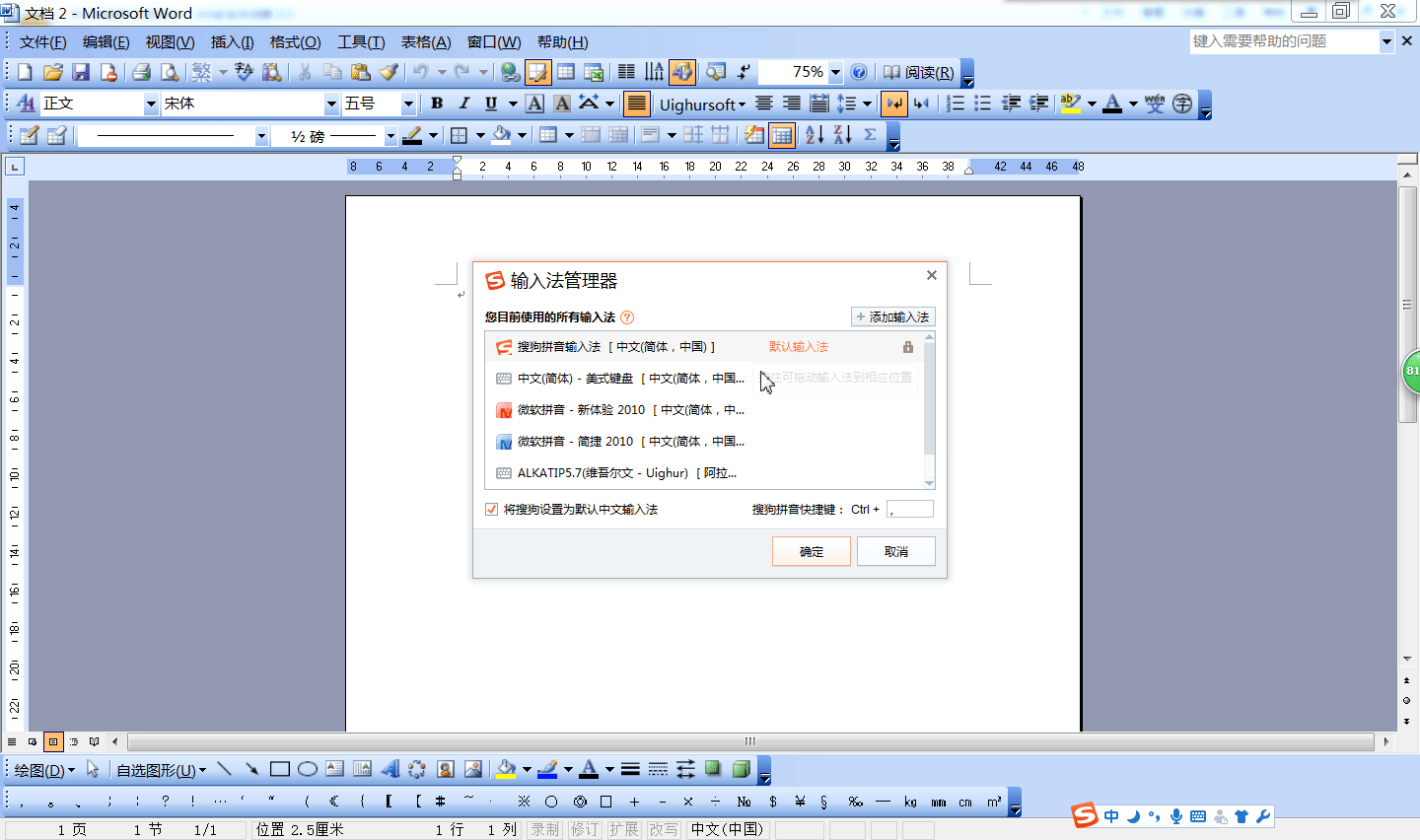1420x840 pixels.
Task: Apply Bold formatting
Action: tap(437, 104)
